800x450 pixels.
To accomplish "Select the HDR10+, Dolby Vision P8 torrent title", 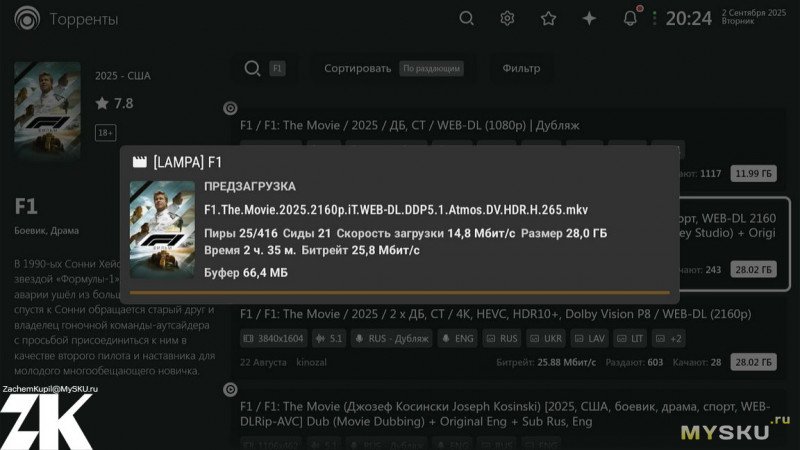I will (495, 314).
